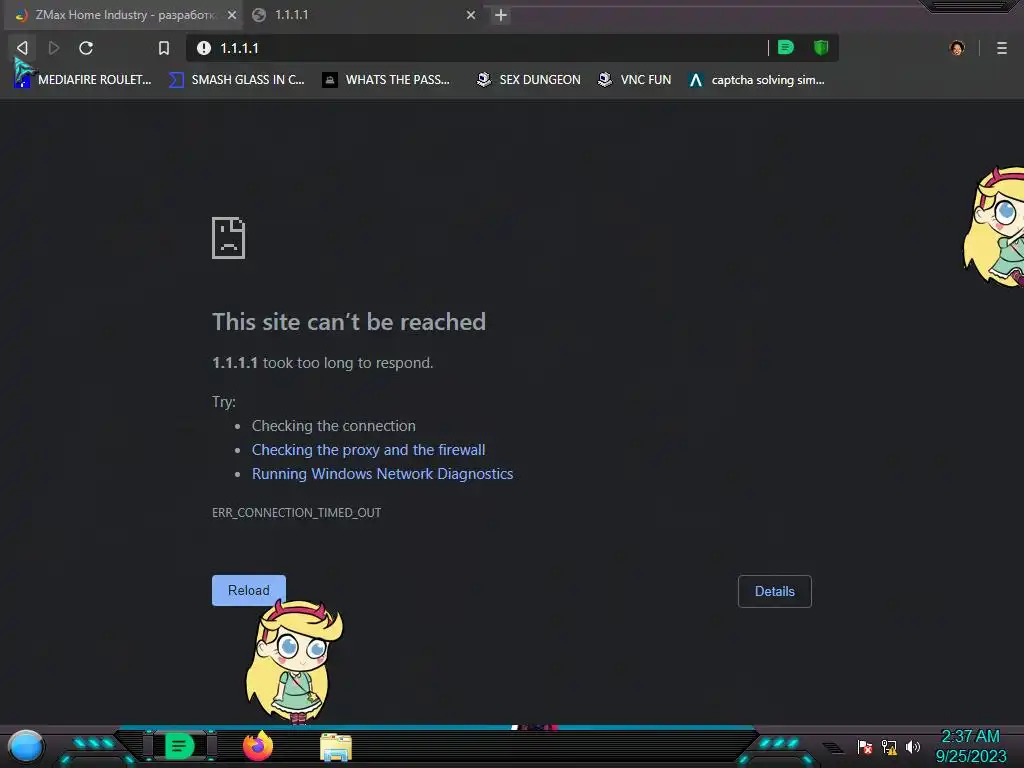Click the ERR_CONNECTION_TIMED_OUT error code text

click(296, 513)
